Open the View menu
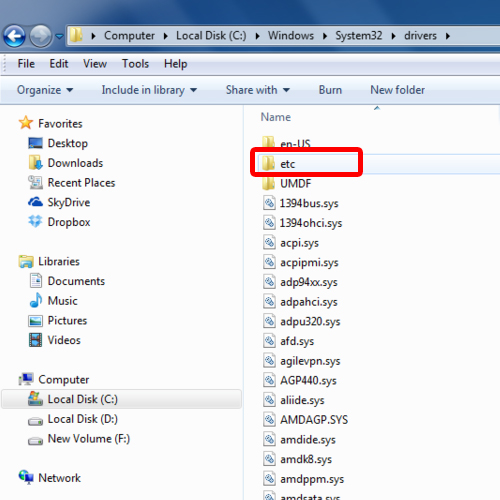The width and height of the screenshot is (500, 500). coord(95,64)
